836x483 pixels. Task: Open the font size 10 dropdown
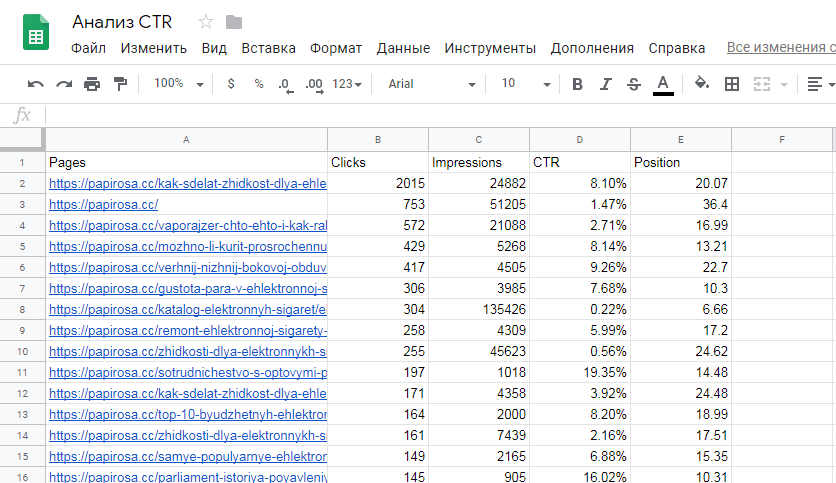[x=525, y=84]
